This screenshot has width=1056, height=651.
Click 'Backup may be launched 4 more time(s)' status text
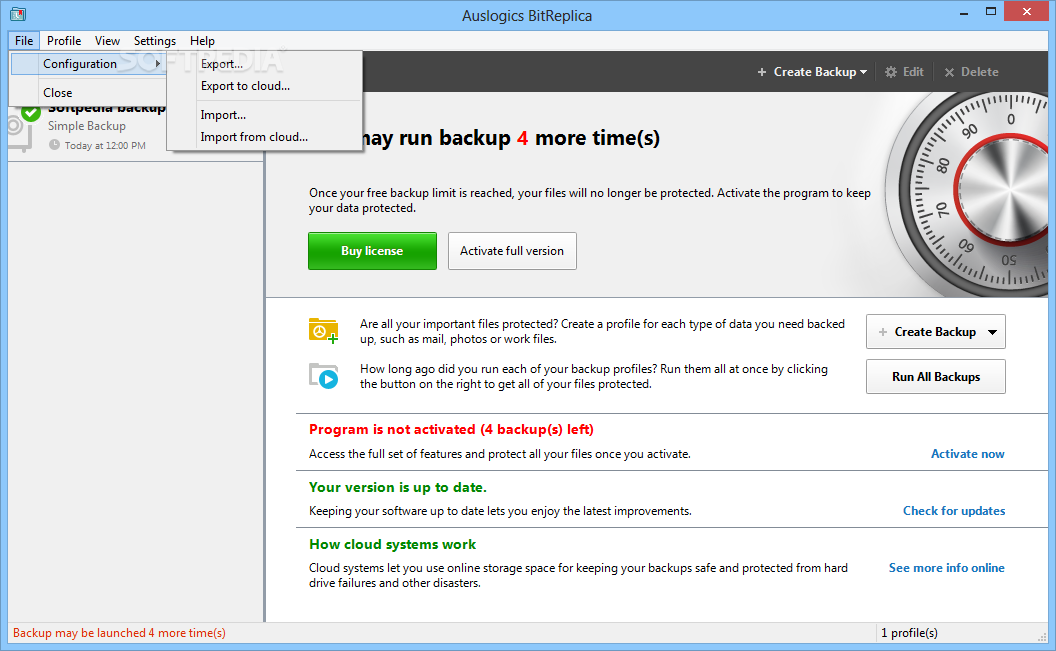(119, 633)
